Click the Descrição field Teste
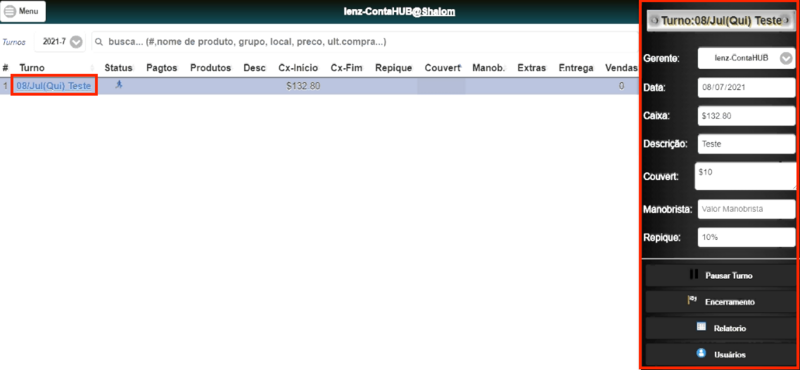The height and width of the screenshot is (370, 800). [746, 144]
